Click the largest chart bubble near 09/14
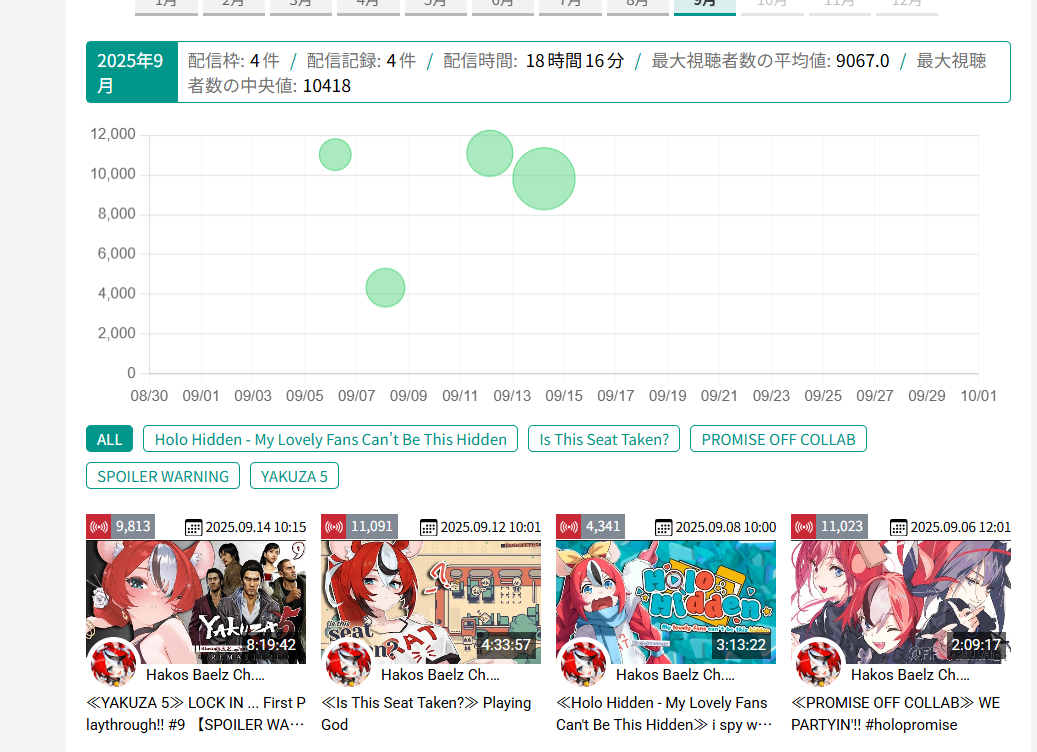The height and width of the screenshot is (752, 1037). [544, 179]
